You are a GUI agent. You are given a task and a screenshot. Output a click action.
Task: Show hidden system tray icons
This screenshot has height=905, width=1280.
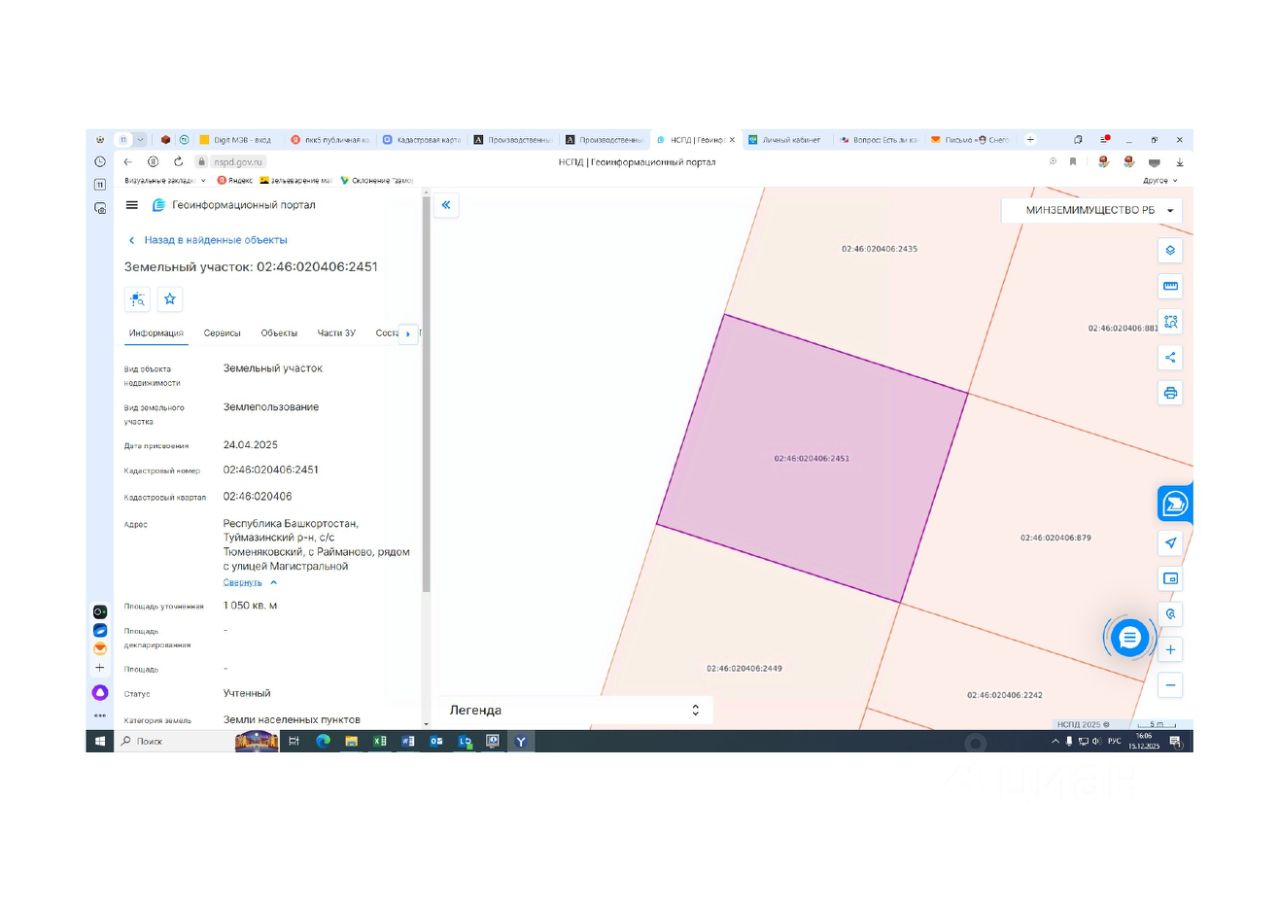(1054, 741)
